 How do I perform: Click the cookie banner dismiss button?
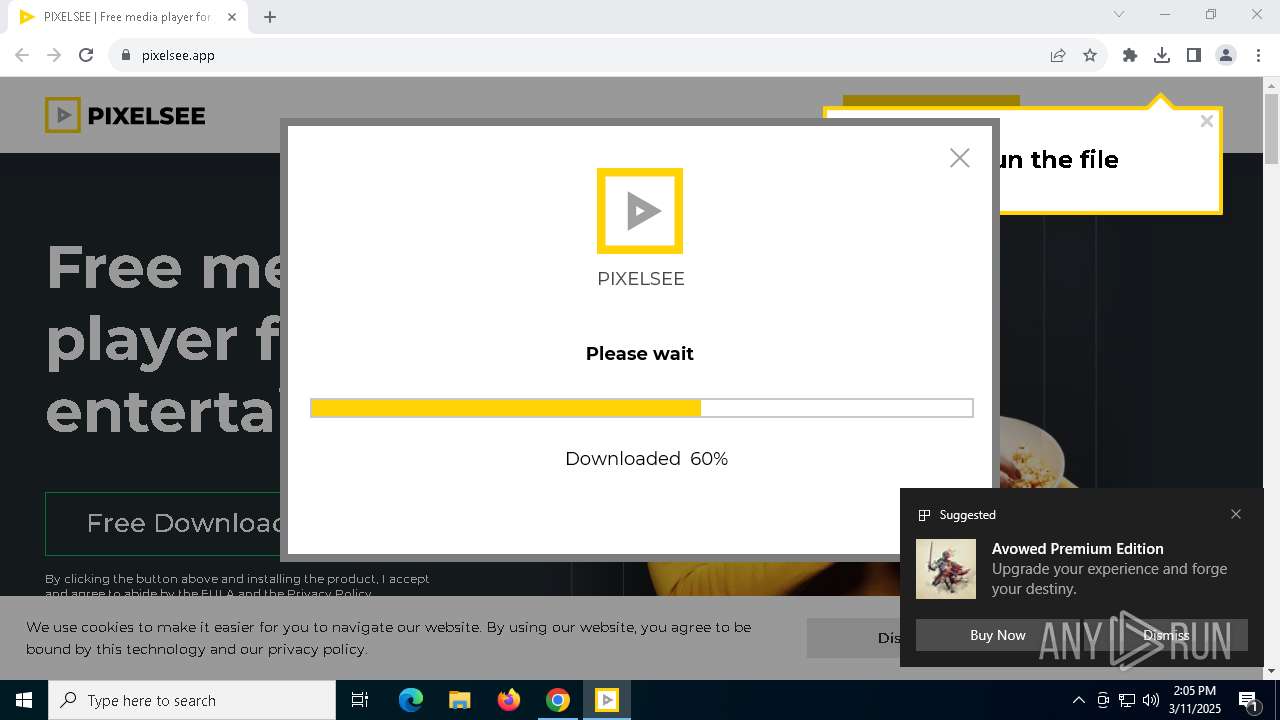coord(853,637)
